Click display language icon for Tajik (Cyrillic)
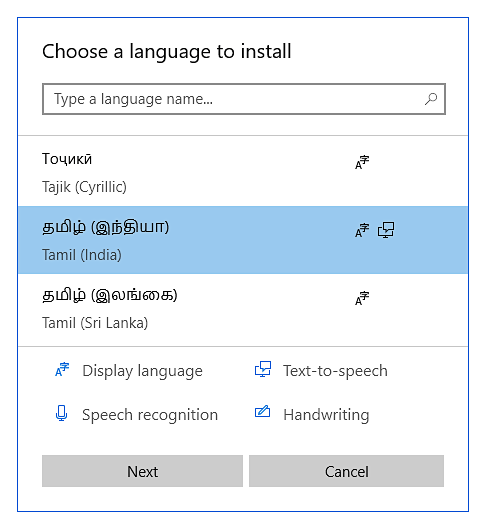The image size is (484, 528). [362, 162]
